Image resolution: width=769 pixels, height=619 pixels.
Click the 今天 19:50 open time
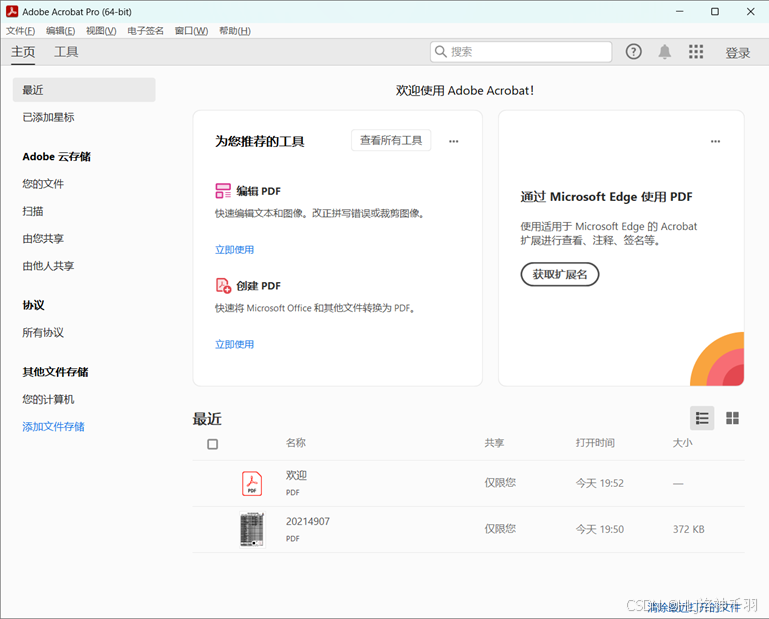tap(600, 530)
